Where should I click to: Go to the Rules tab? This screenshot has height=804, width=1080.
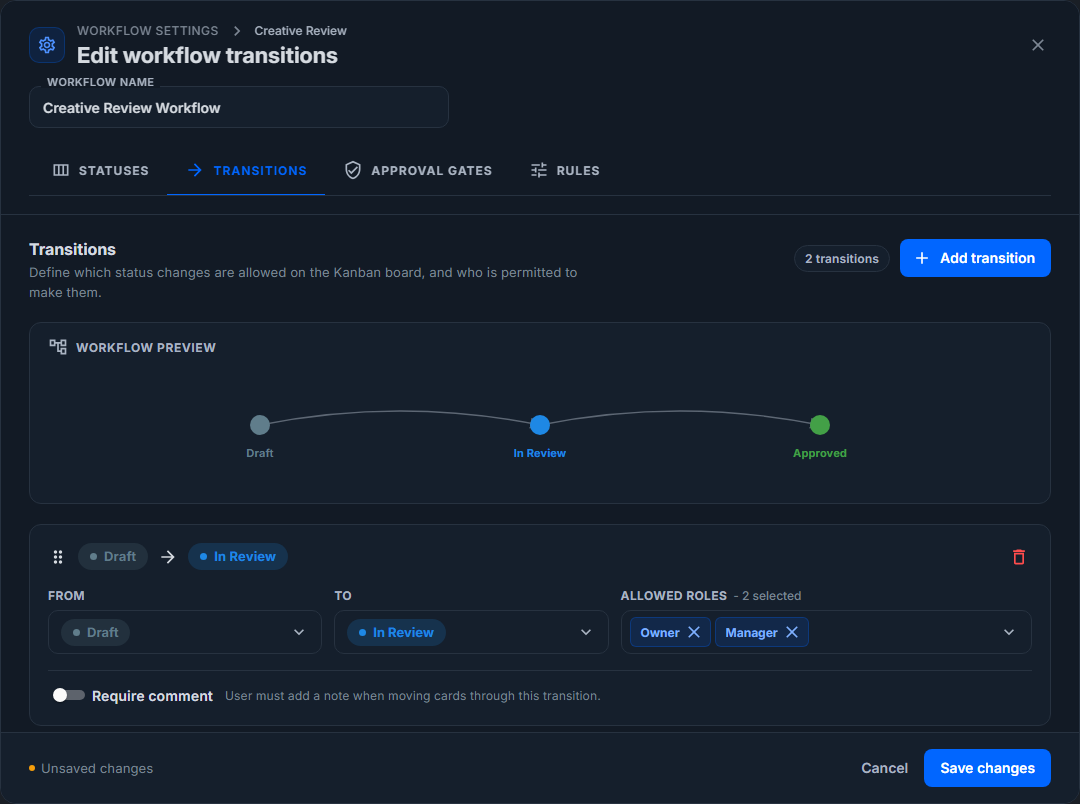tap(565, 170)
